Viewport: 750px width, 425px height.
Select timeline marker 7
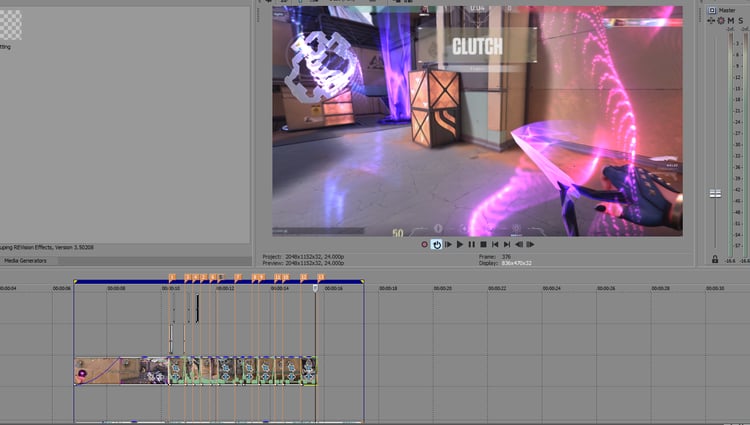pos(238,277)
